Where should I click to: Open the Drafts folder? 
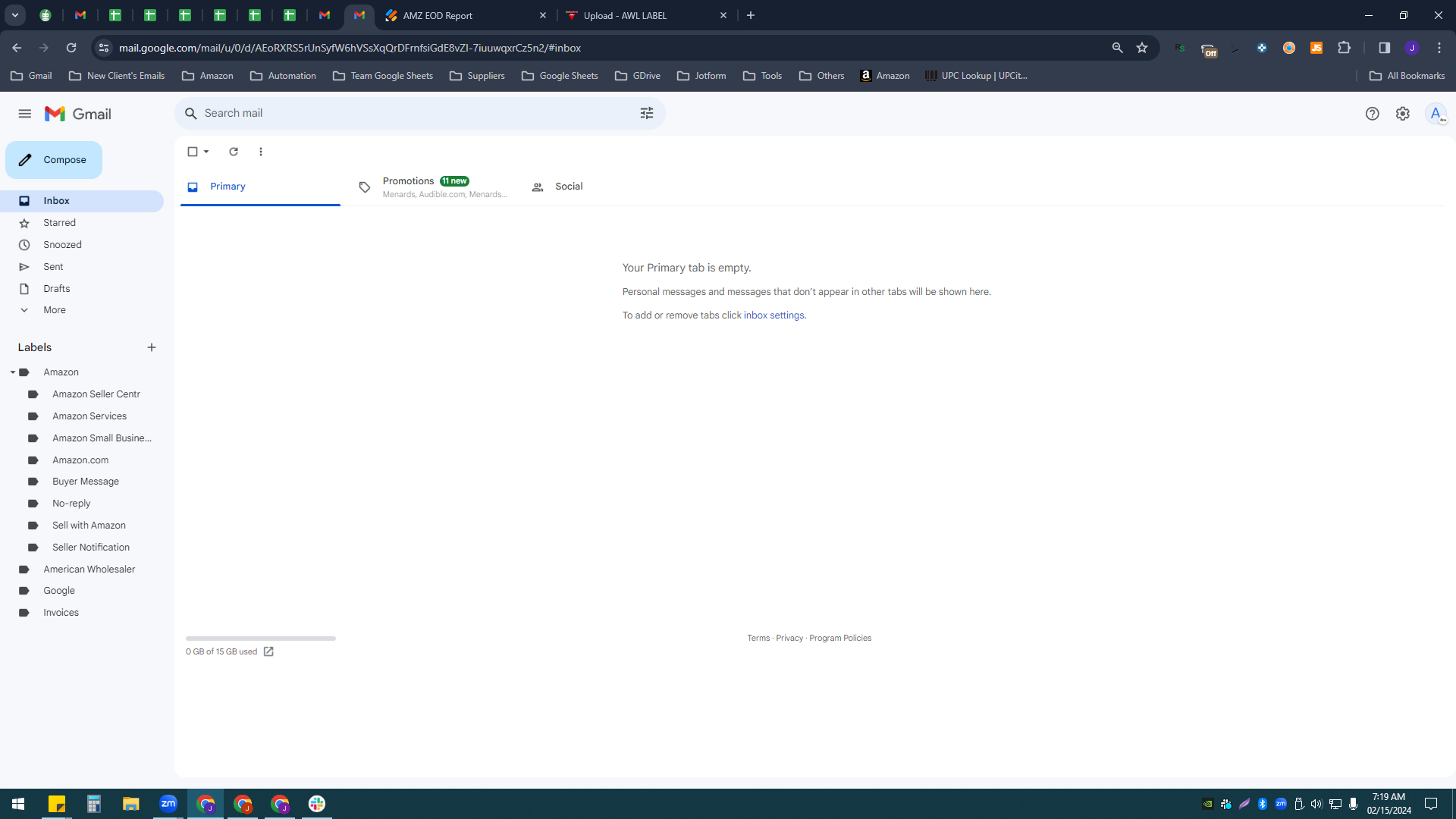tap(82, 289)
